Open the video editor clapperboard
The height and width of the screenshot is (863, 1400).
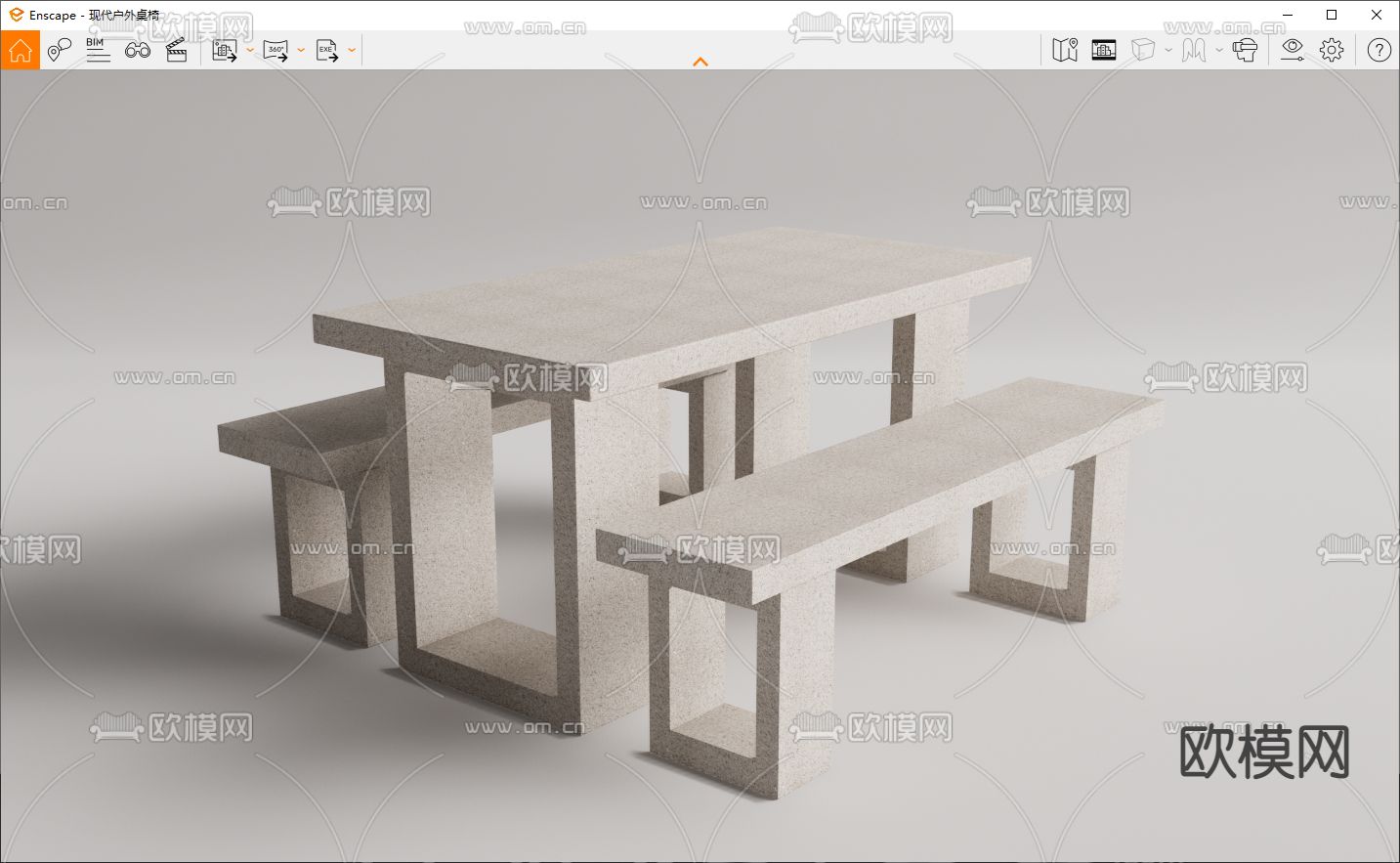point(177,50)
